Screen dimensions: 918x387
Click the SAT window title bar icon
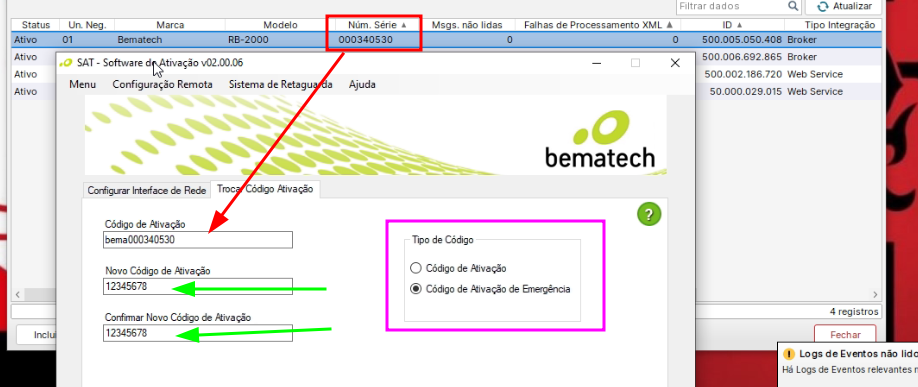pyautogui.click(x=66, y=63)
